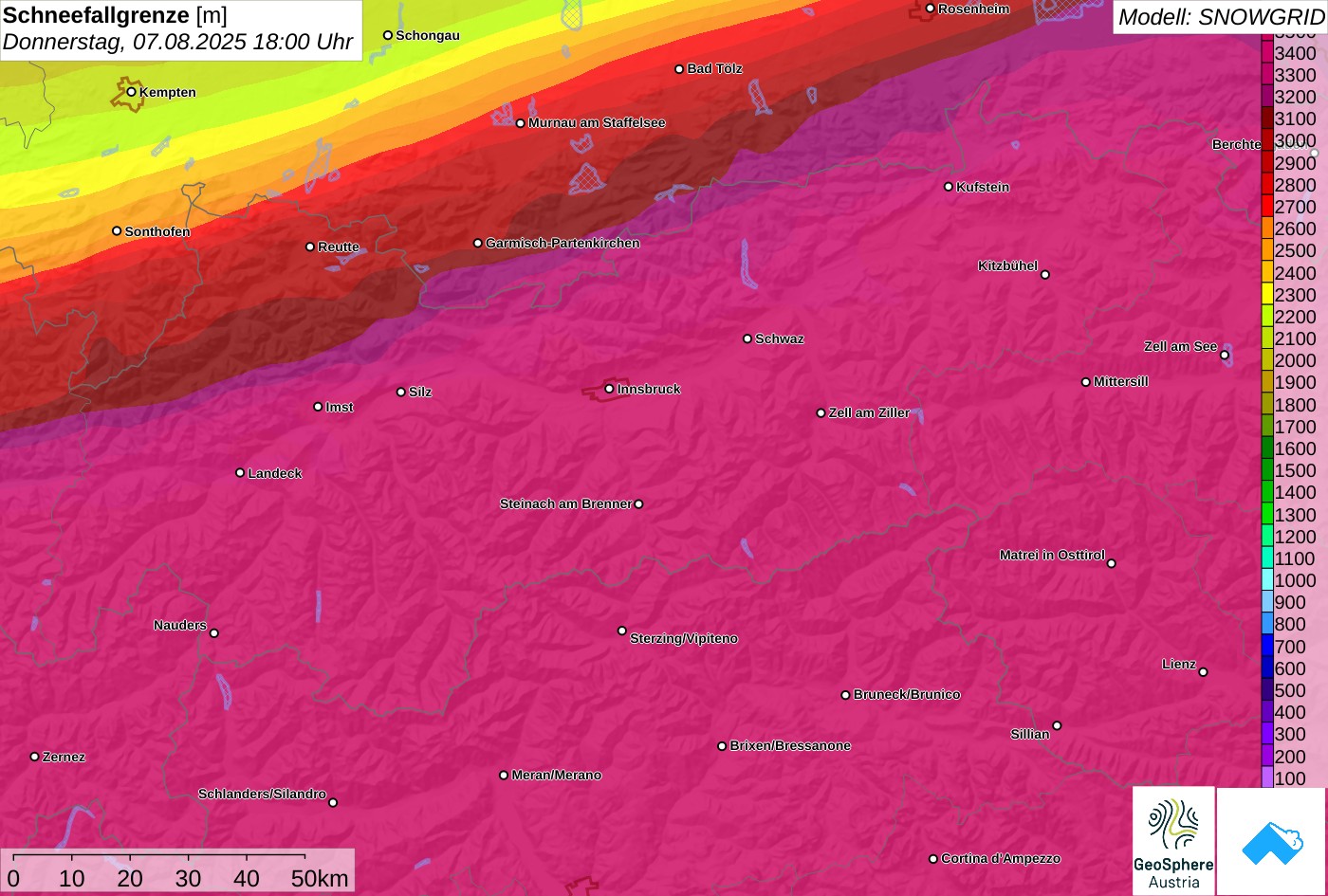This screenshot has width=1328, height=896.
Task: Click the Zell am See marker
Action: click(1225, 356)
